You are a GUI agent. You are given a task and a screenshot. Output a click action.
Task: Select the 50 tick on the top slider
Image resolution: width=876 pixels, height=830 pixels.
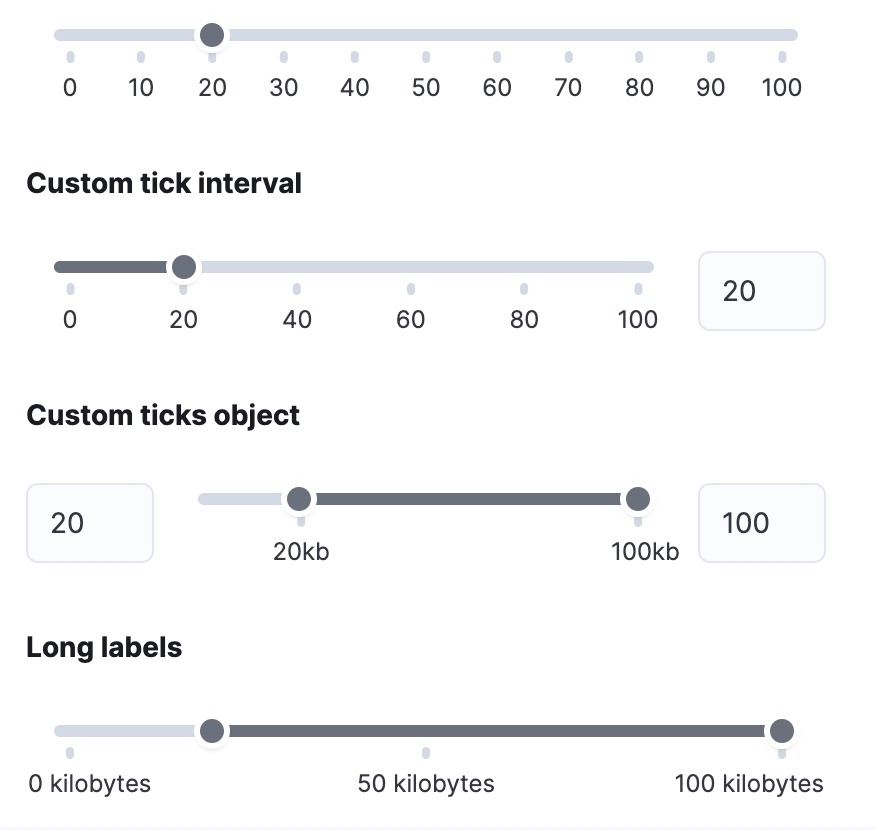425,87
